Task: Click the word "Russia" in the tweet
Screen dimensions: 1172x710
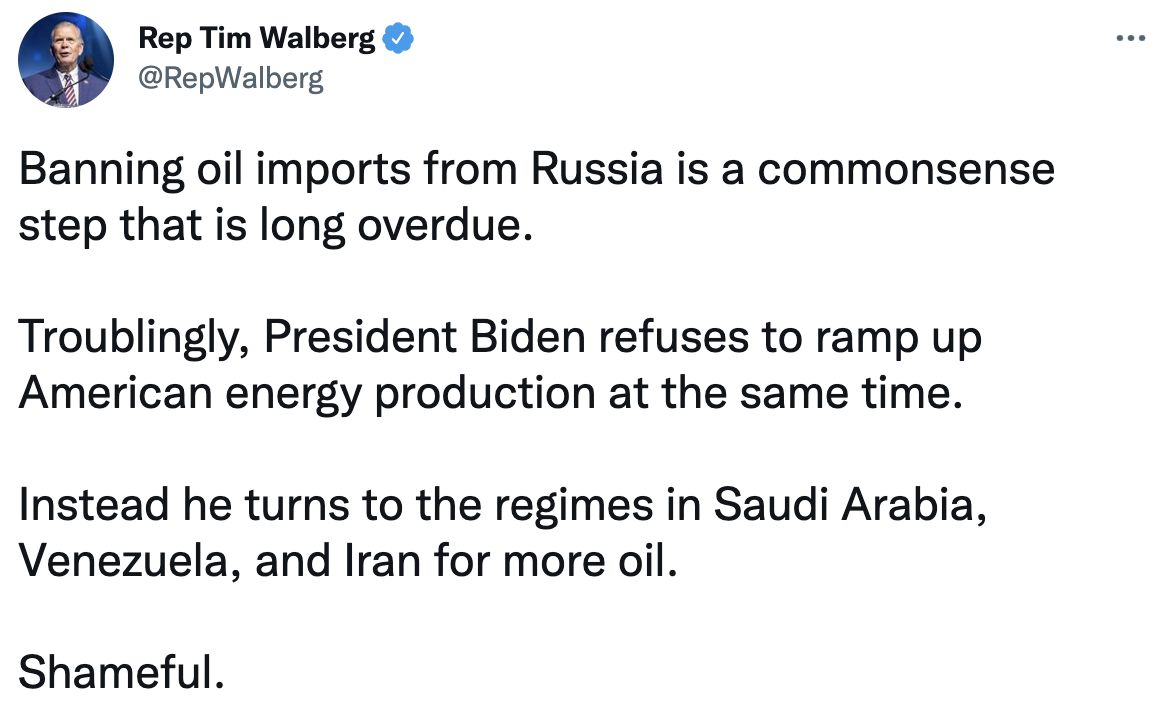Action: pos(597,171)
